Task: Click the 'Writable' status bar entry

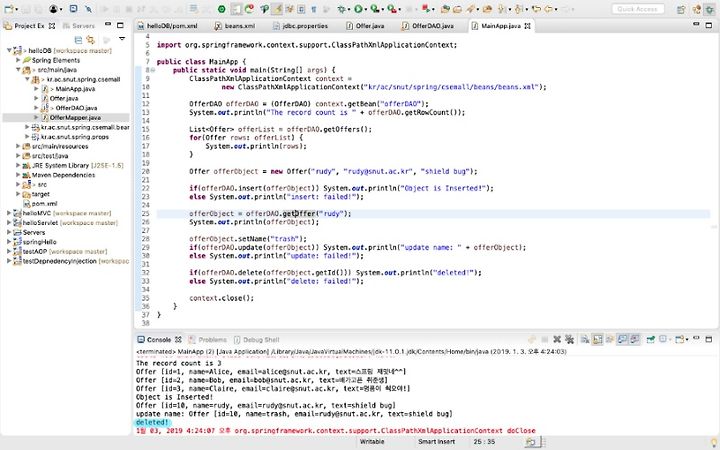Action: [x=372, y=442]
